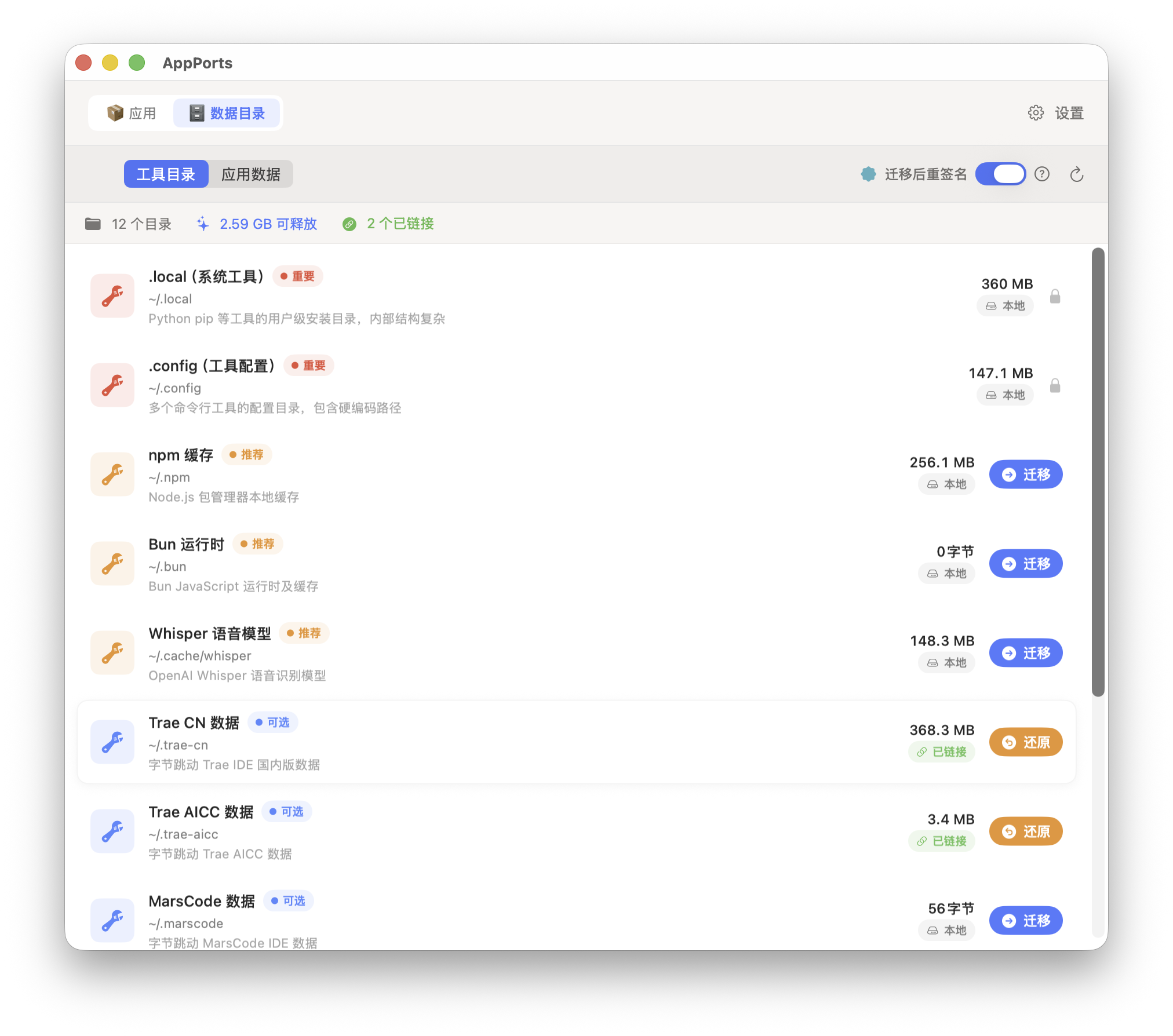Click the blue wrench icon for MarsCode 数据

pyautogui.click(x=112, y=921)
